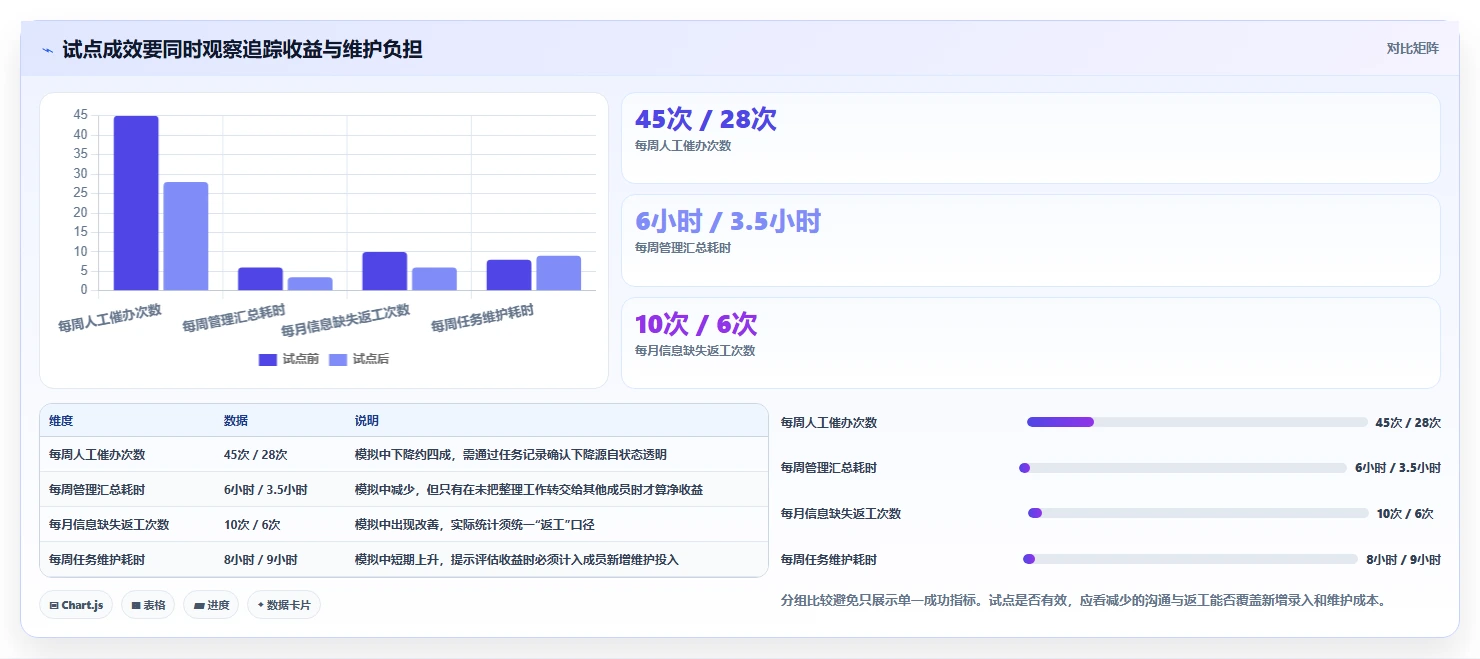Click table cell 每周任务维护耗时

point(97,560)
